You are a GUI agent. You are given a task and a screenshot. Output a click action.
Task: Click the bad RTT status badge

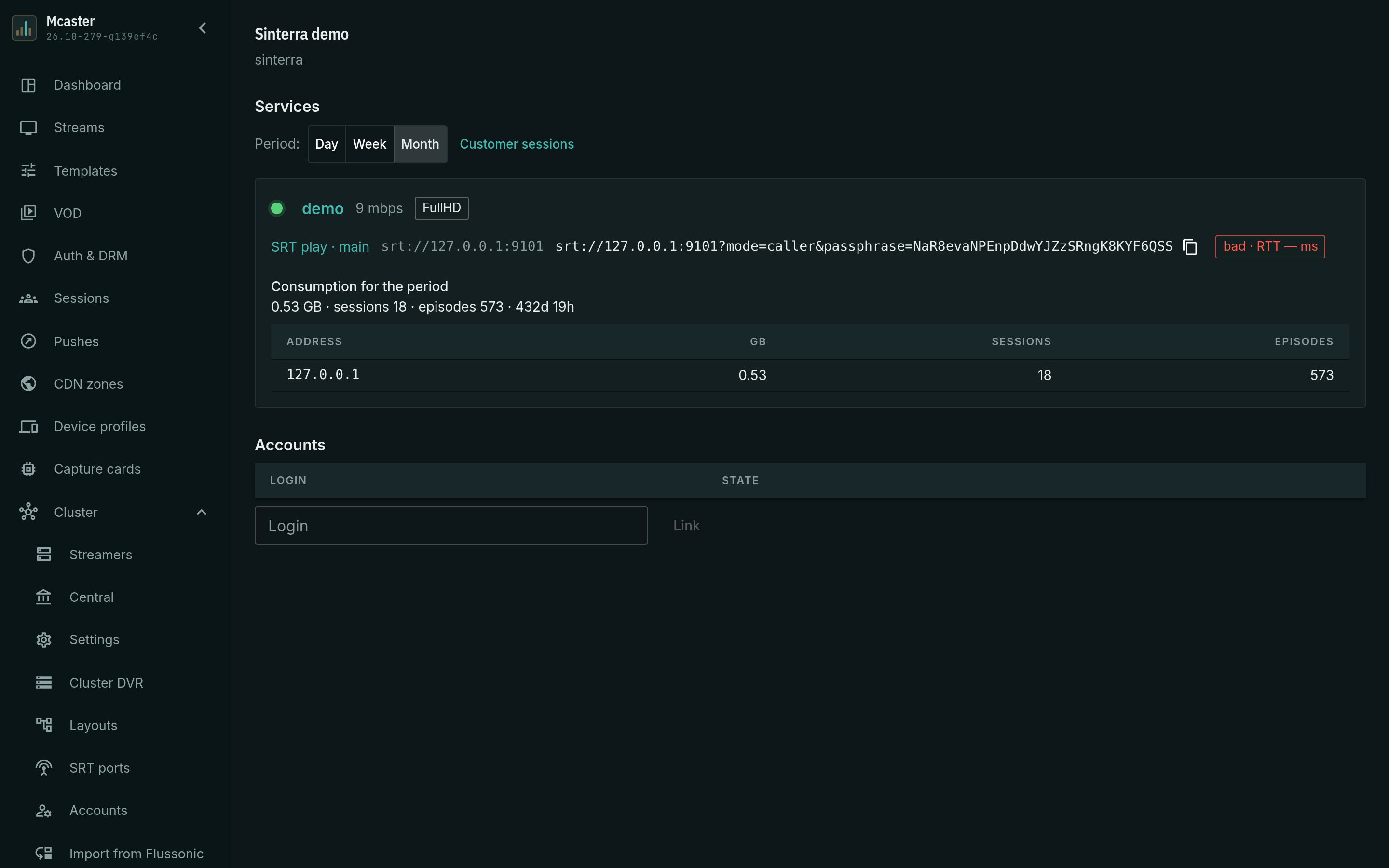coord(1269,247)
